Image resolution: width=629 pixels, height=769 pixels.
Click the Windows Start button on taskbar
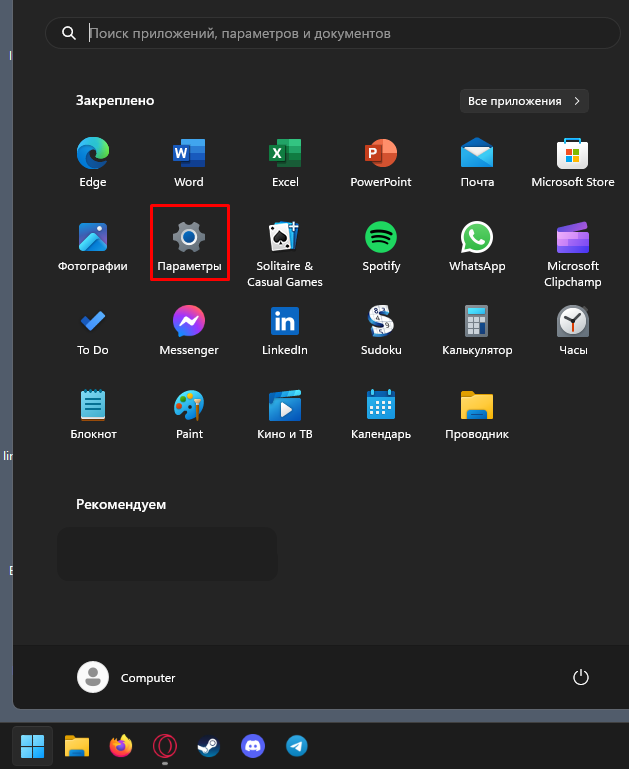[x=32, y=746]
